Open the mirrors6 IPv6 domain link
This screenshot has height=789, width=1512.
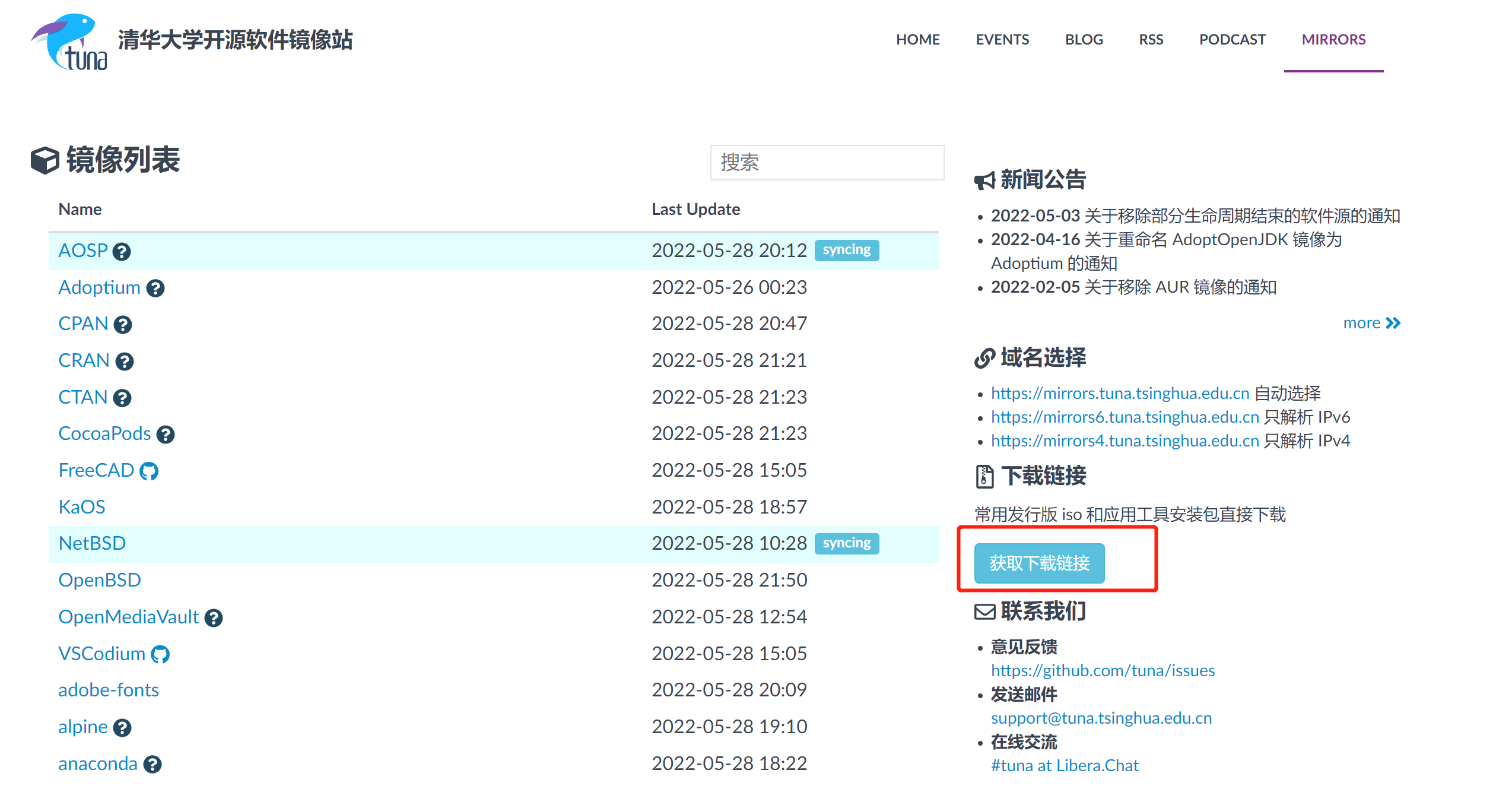(x=1125, y=417)
